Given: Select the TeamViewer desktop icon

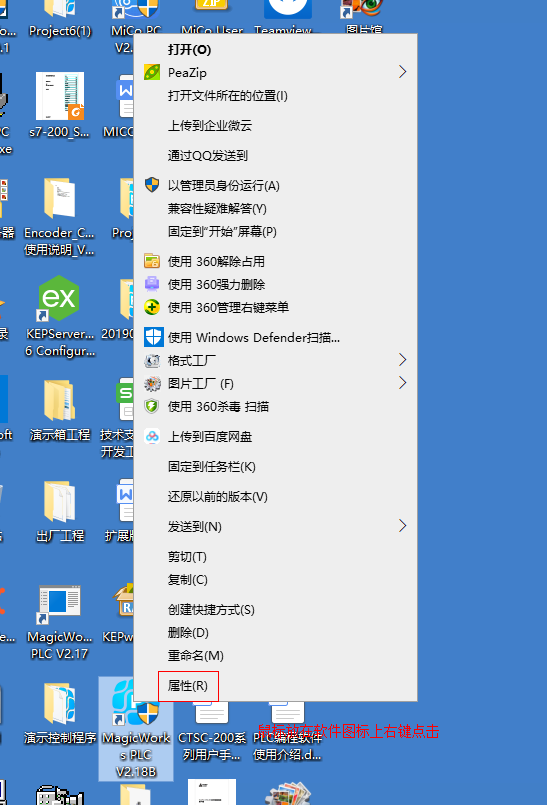Looking at the screenshot, I should [x=288, y=9].
